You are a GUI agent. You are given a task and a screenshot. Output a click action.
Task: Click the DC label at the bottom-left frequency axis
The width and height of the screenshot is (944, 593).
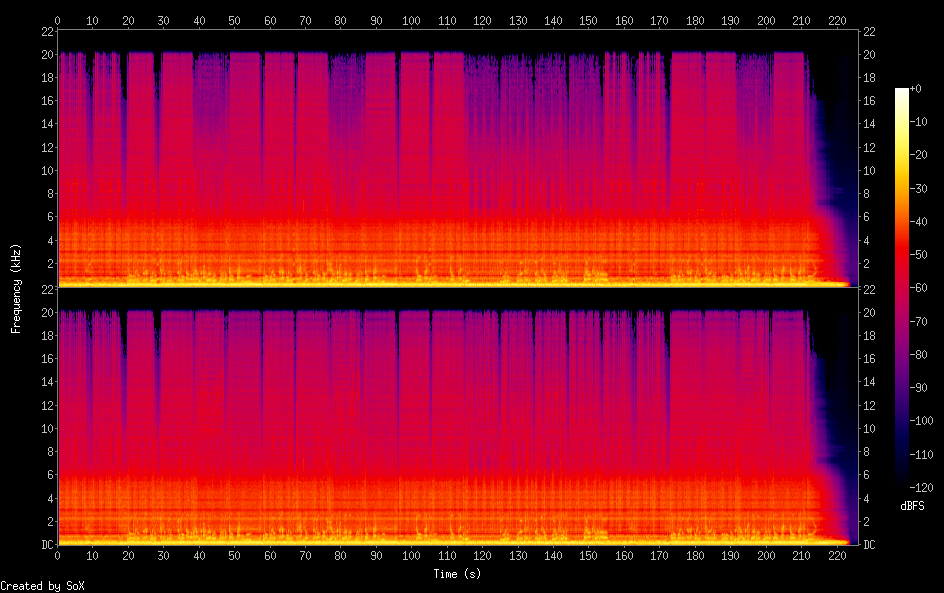coord(48,545)
